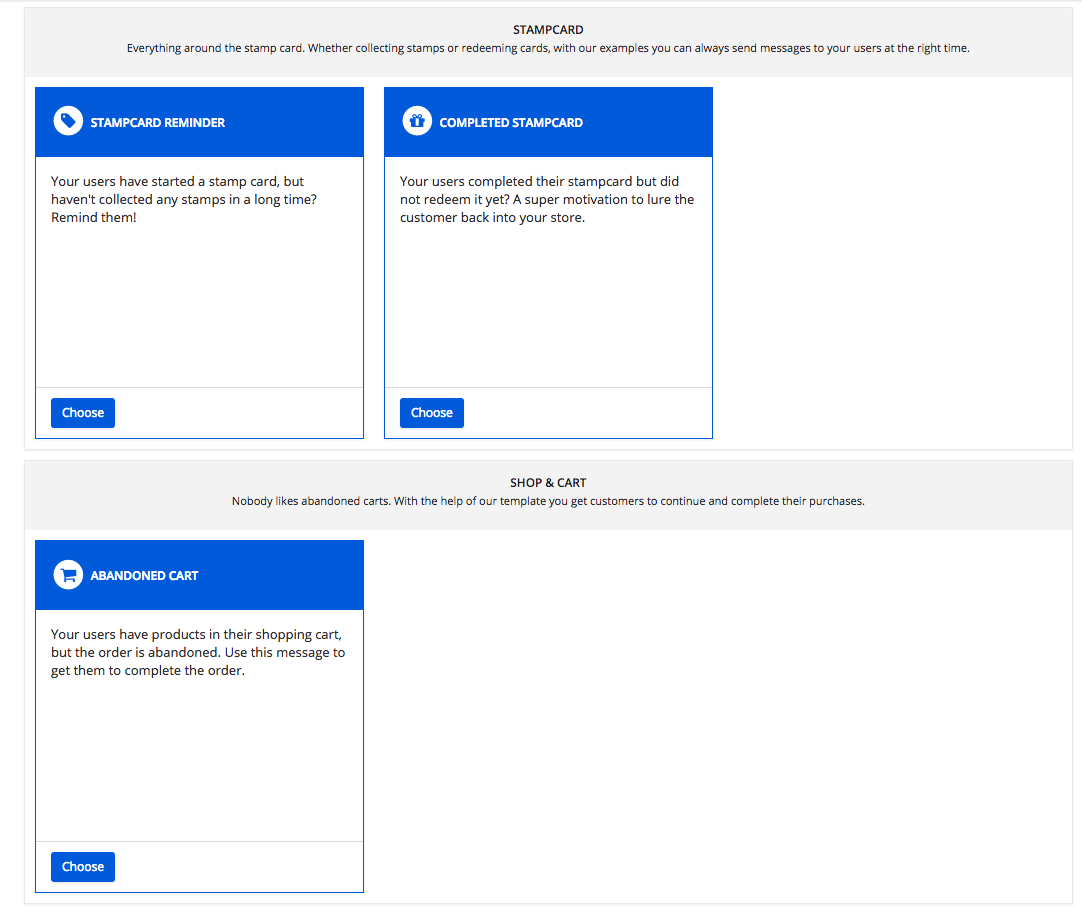Click the SHOP & CART section heading
This screenshot has width=1082, height=907.
coord(548,482)
